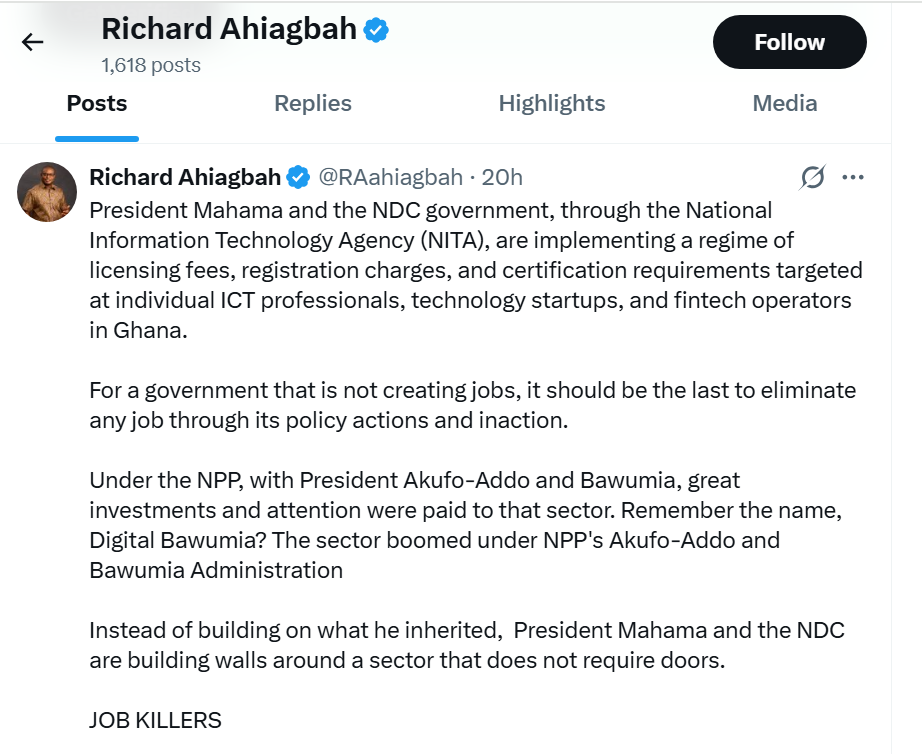Switch to the Replies tab
Image resolution: width=922 pixels, height=754 pixels.
click(313, 104)
